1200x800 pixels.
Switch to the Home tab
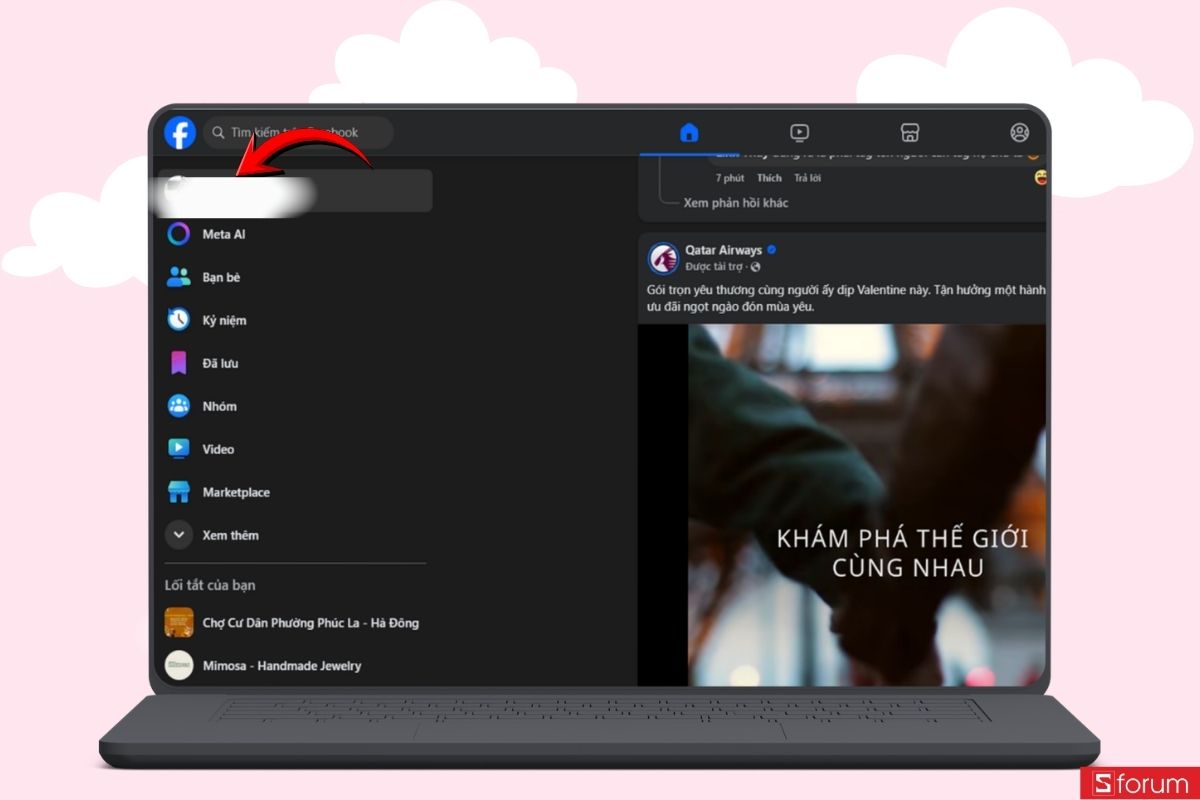(689, 133)
